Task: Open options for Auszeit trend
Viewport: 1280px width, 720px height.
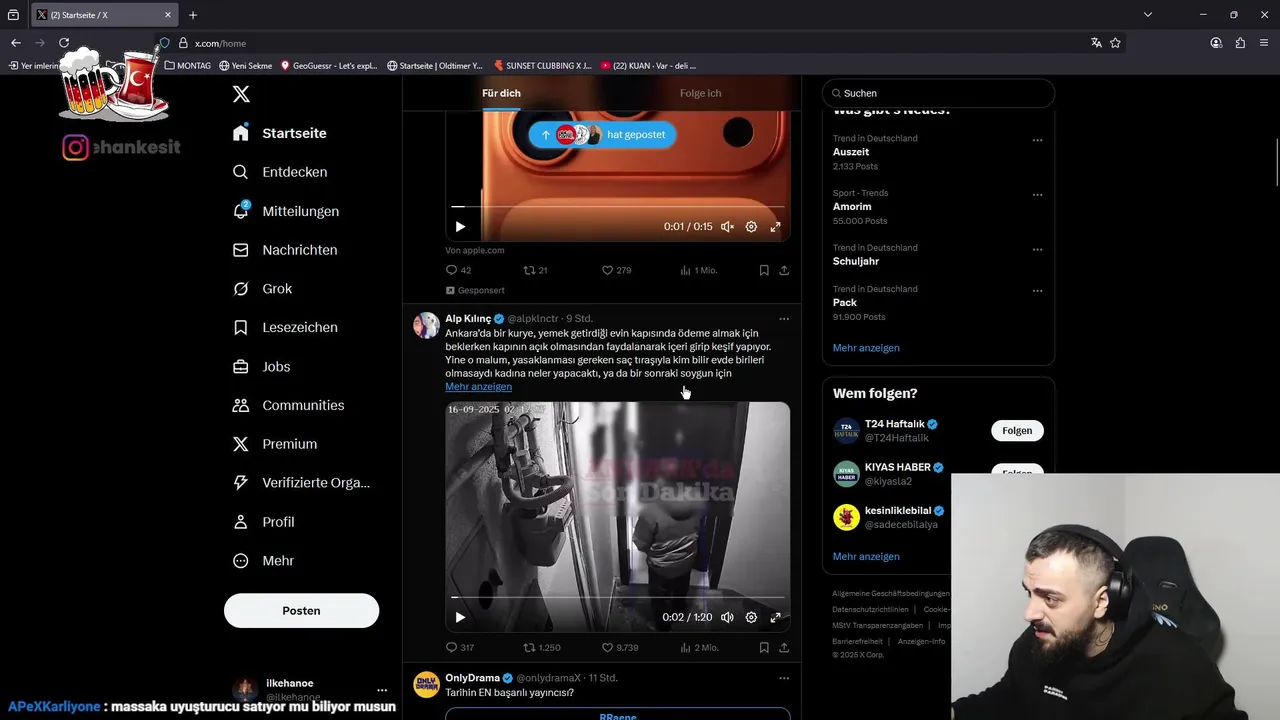Action: click(x=1037, y=140)
